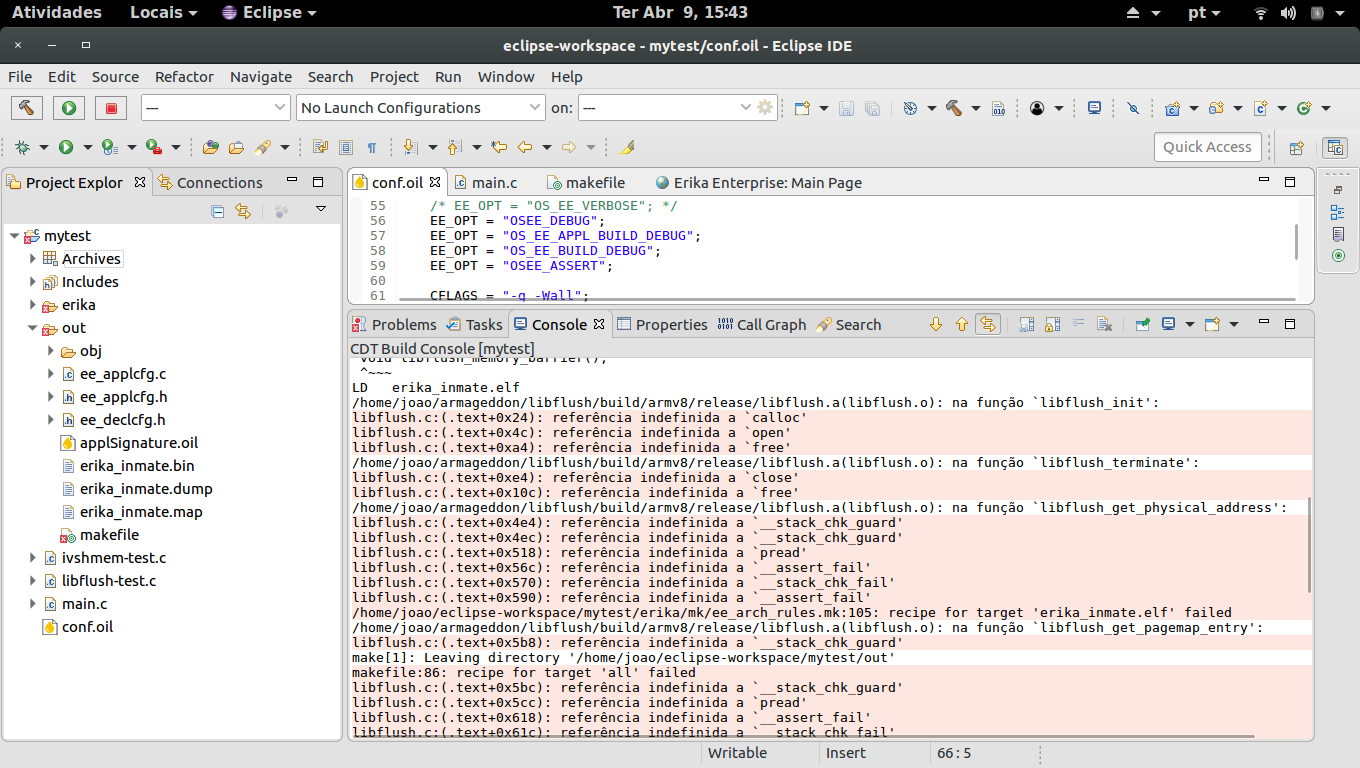
Task: Click the Open Terminal monitor icon
Action: point(1095,108)
